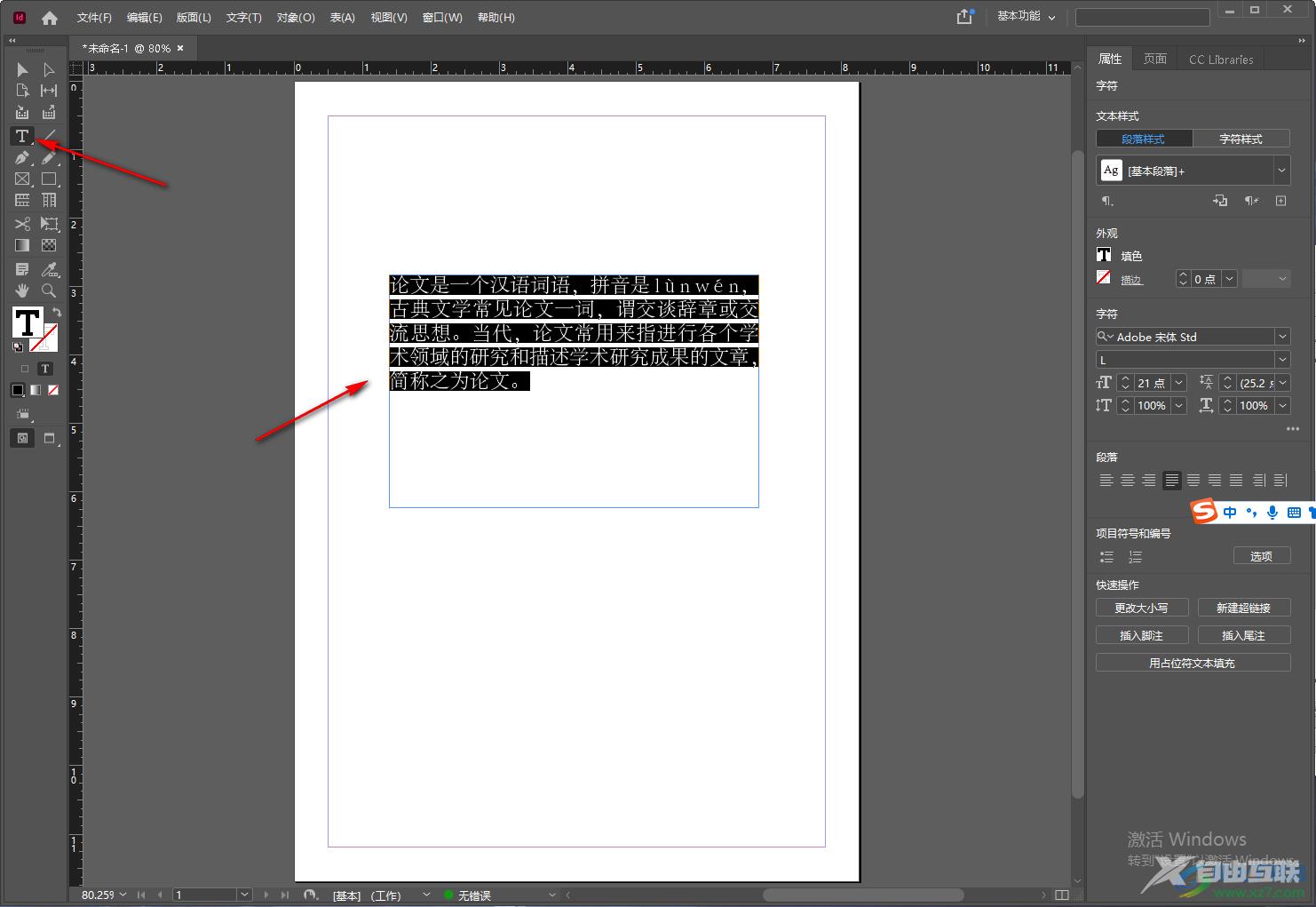Select the Selection tool arrow
The image size is (1316, 907).
[22, 69]
